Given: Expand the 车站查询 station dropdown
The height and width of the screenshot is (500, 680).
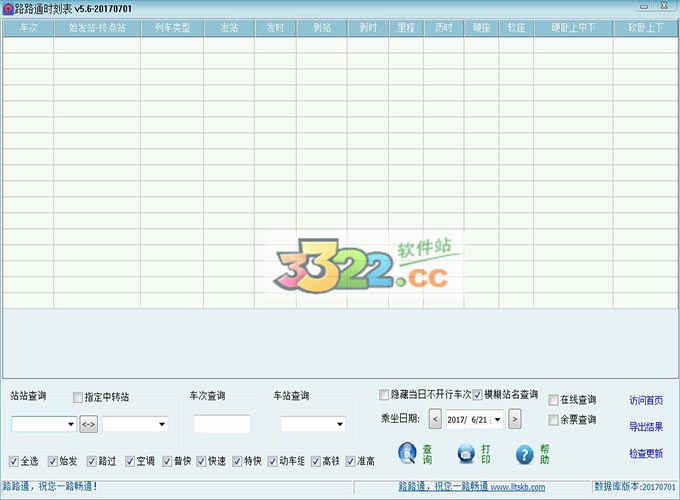Looking at the screenshot, I should 339,424.
